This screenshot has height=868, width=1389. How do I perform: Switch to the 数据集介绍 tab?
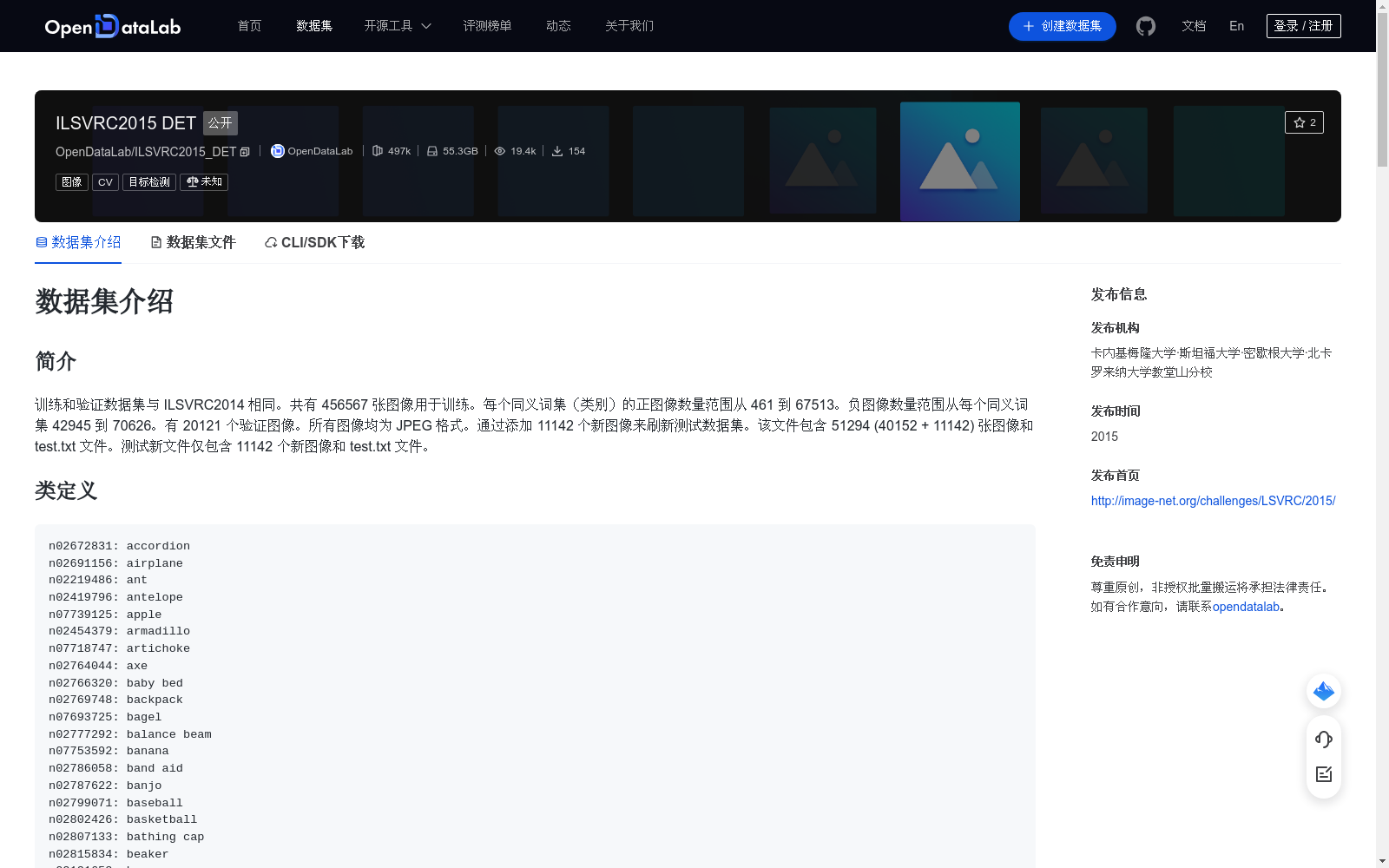pyautogui.click(x=78, y=242)
